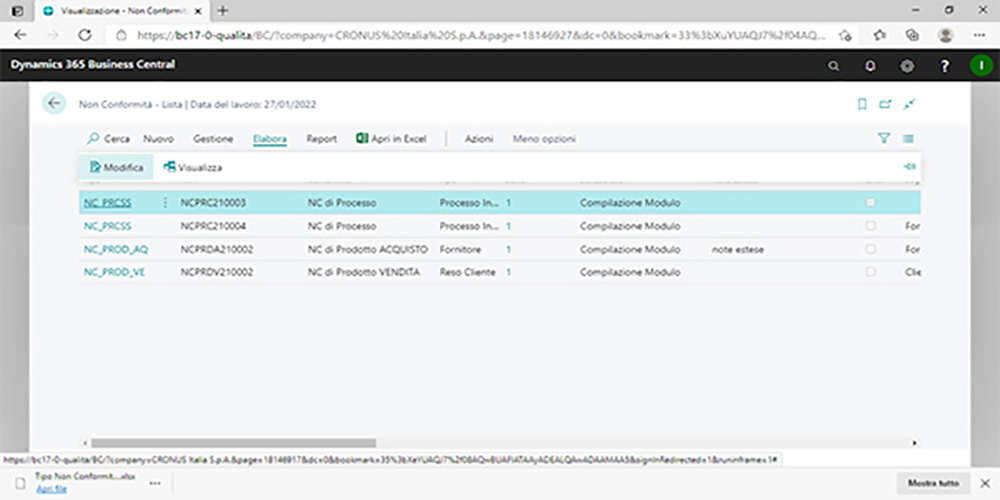This screenshot has height=500, width=1000.
Task: Click the bookmark icon on the page
Action: (x=862, y=104)
